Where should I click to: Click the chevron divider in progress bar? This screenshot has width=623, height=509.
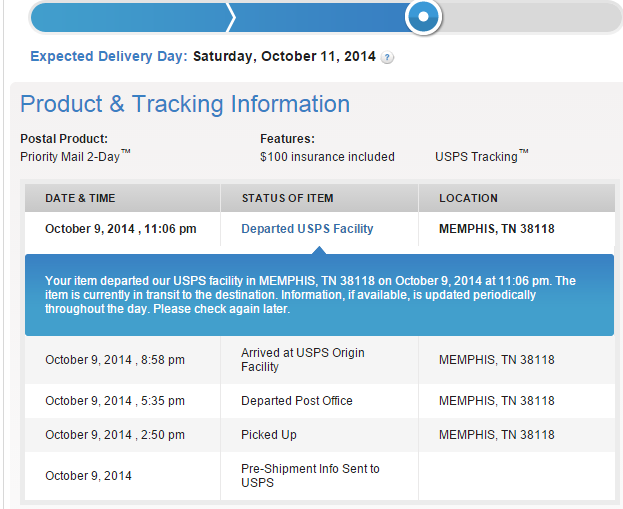[231, 17]
